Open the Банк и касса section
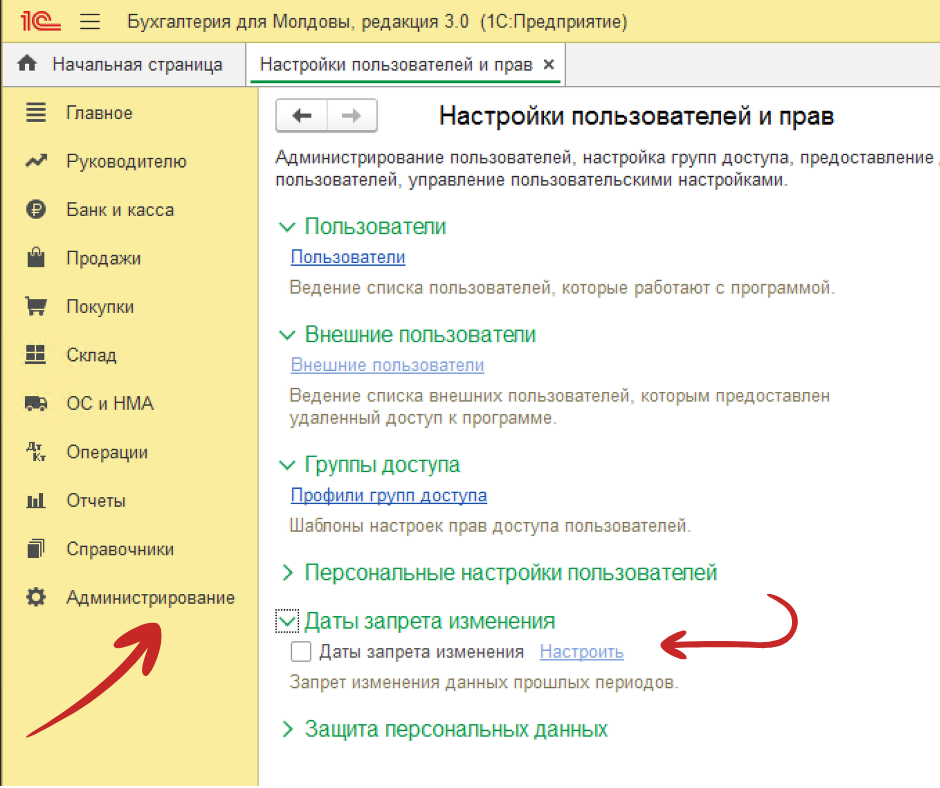The width and height of the screenshot is (940, 788). click(x=106, y=209)
